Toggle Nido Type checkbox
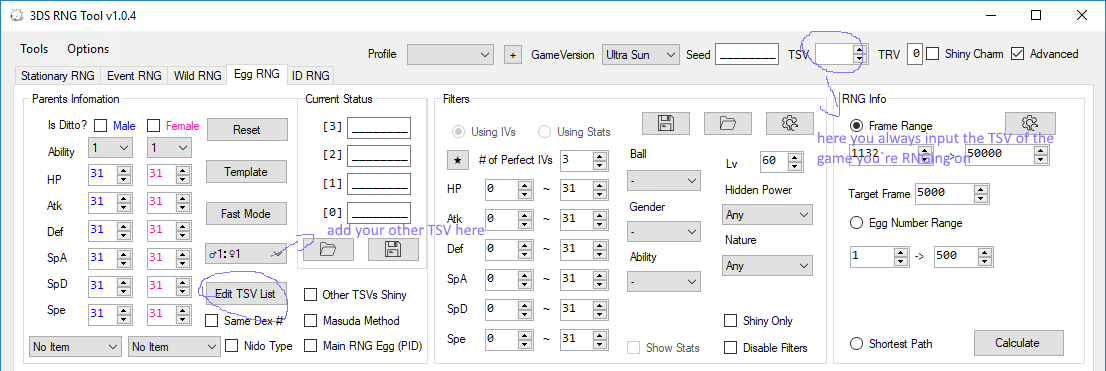 coord(231,346)
